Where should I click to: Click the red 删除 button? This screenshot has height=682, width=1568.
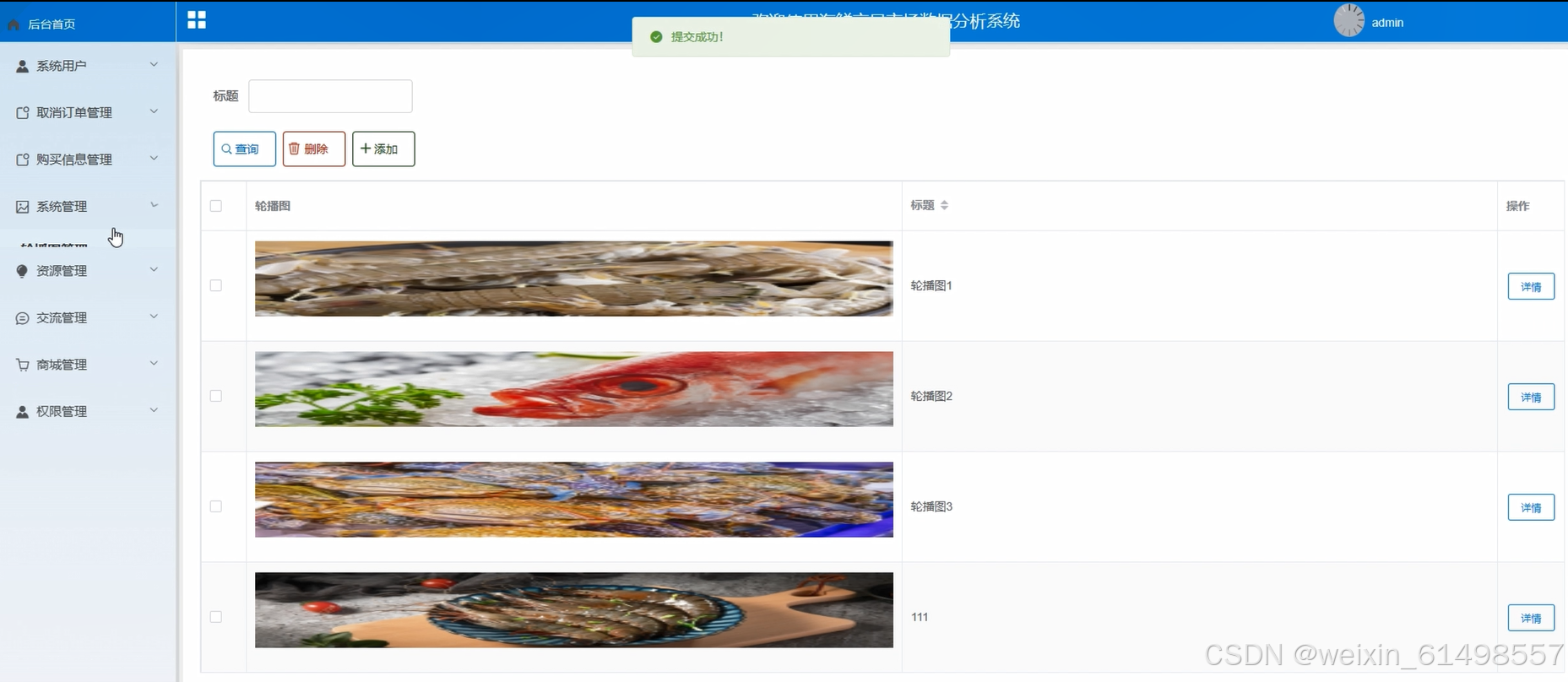point(314,149)
